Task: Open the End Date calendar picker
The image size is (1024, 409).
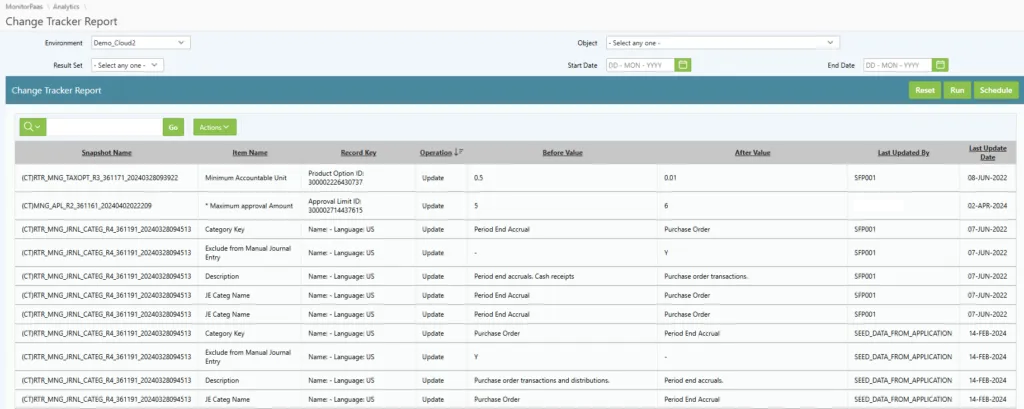Action: point(940,65)
